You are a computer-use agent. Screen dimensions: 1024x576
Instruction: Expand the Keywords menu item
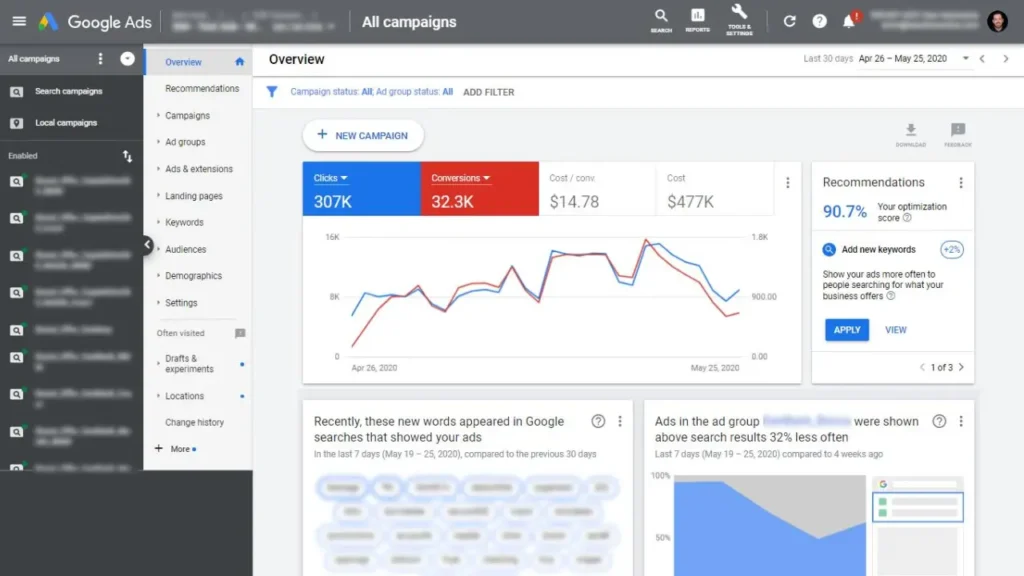coord(184,223)
